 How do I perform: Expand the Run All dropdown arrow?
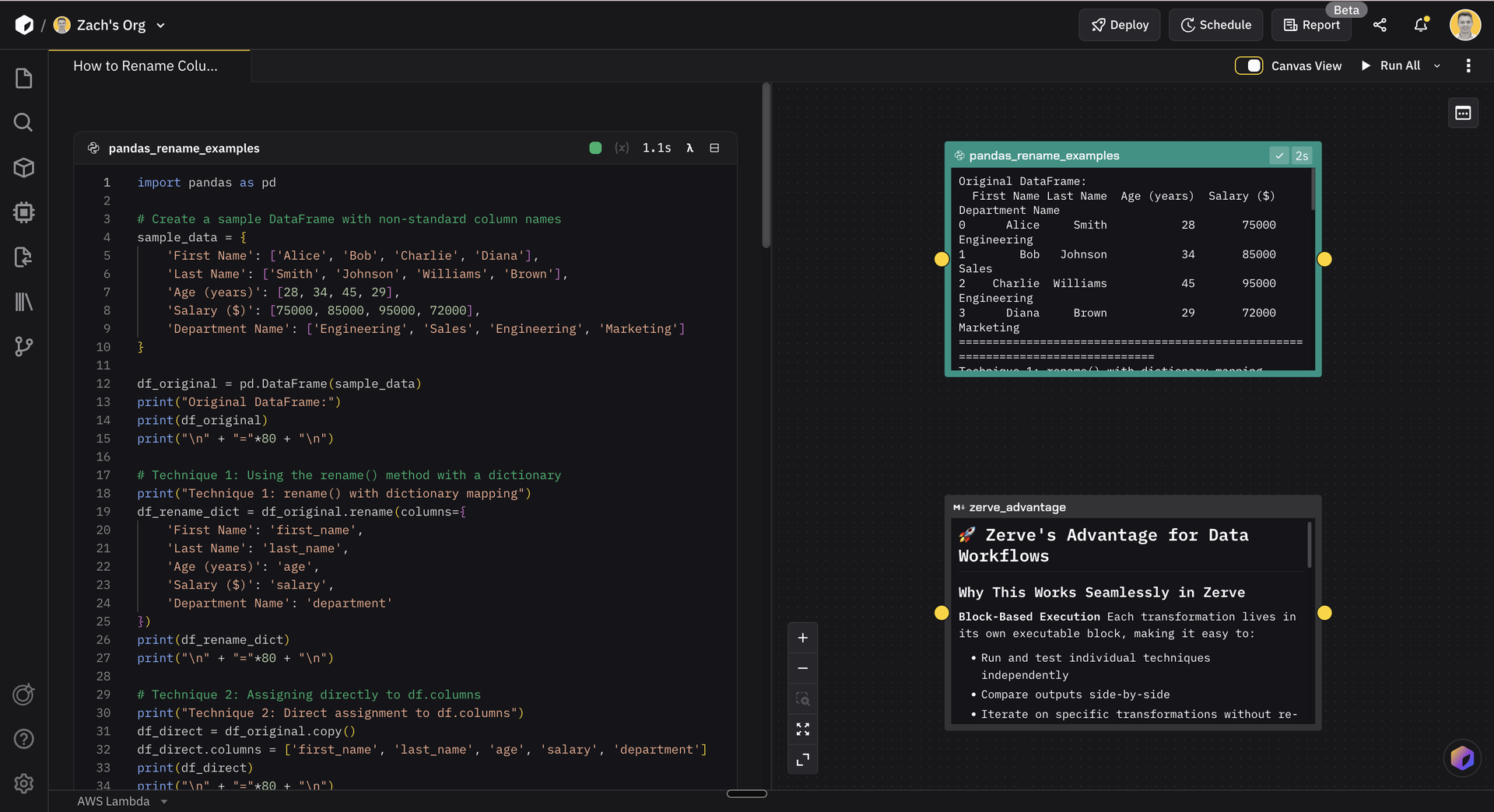[x=1437, y=65]
